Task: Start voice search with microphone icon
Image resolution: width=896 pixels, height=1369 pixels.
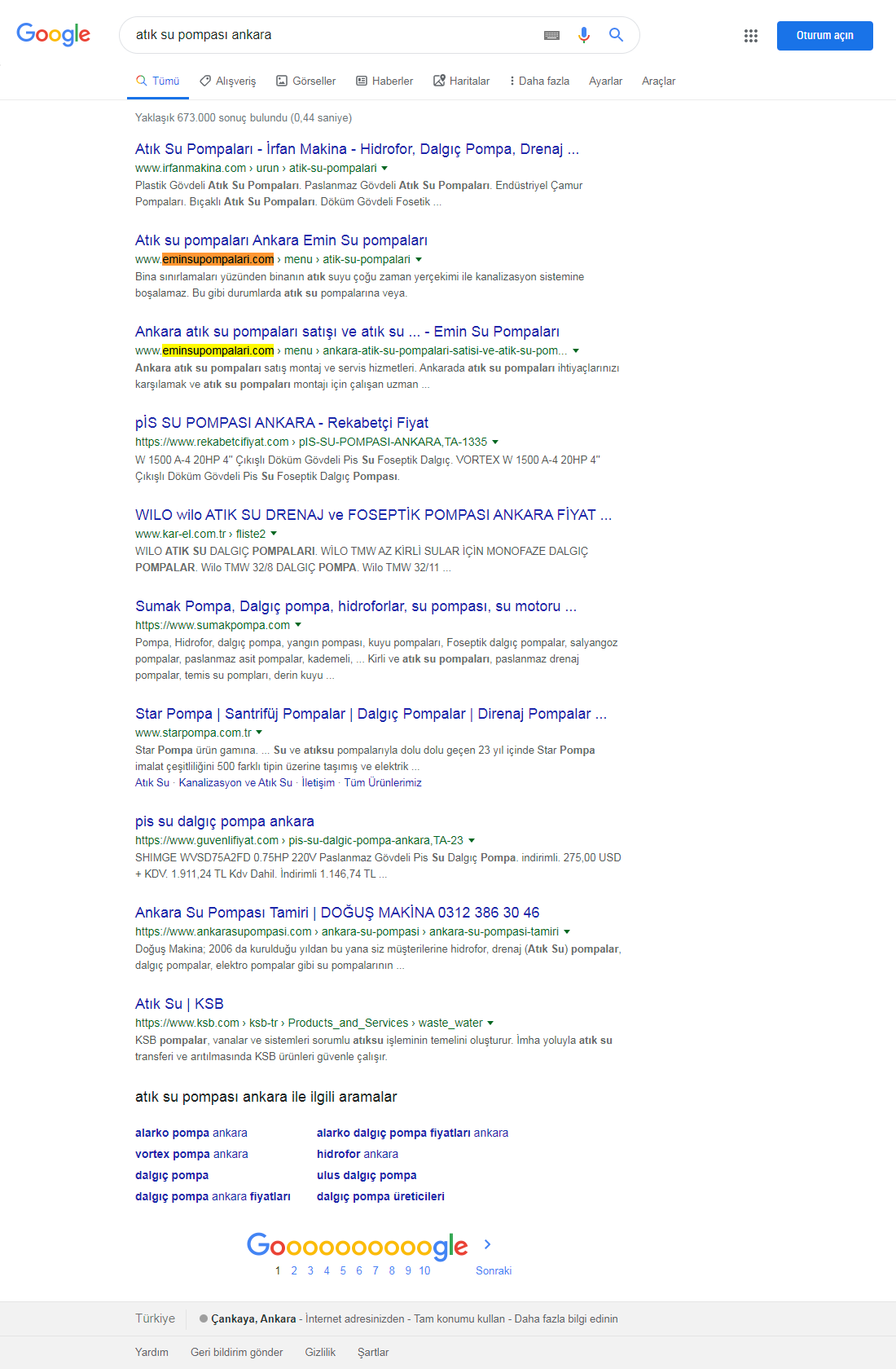Action: [583, 35]
